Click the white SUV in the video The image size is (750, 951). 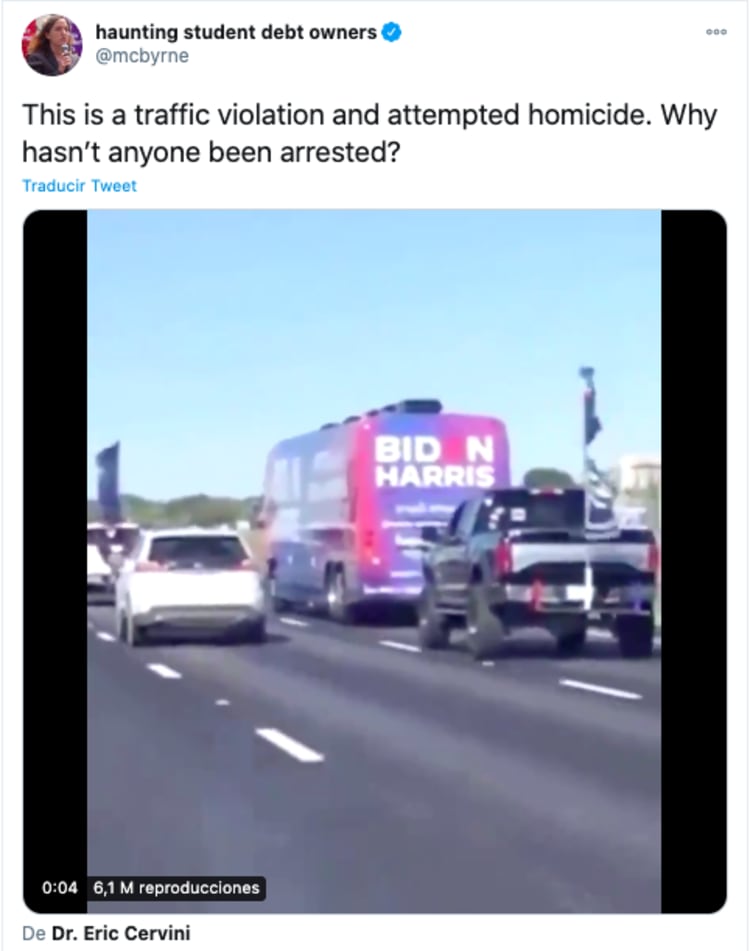coord(190,586)
